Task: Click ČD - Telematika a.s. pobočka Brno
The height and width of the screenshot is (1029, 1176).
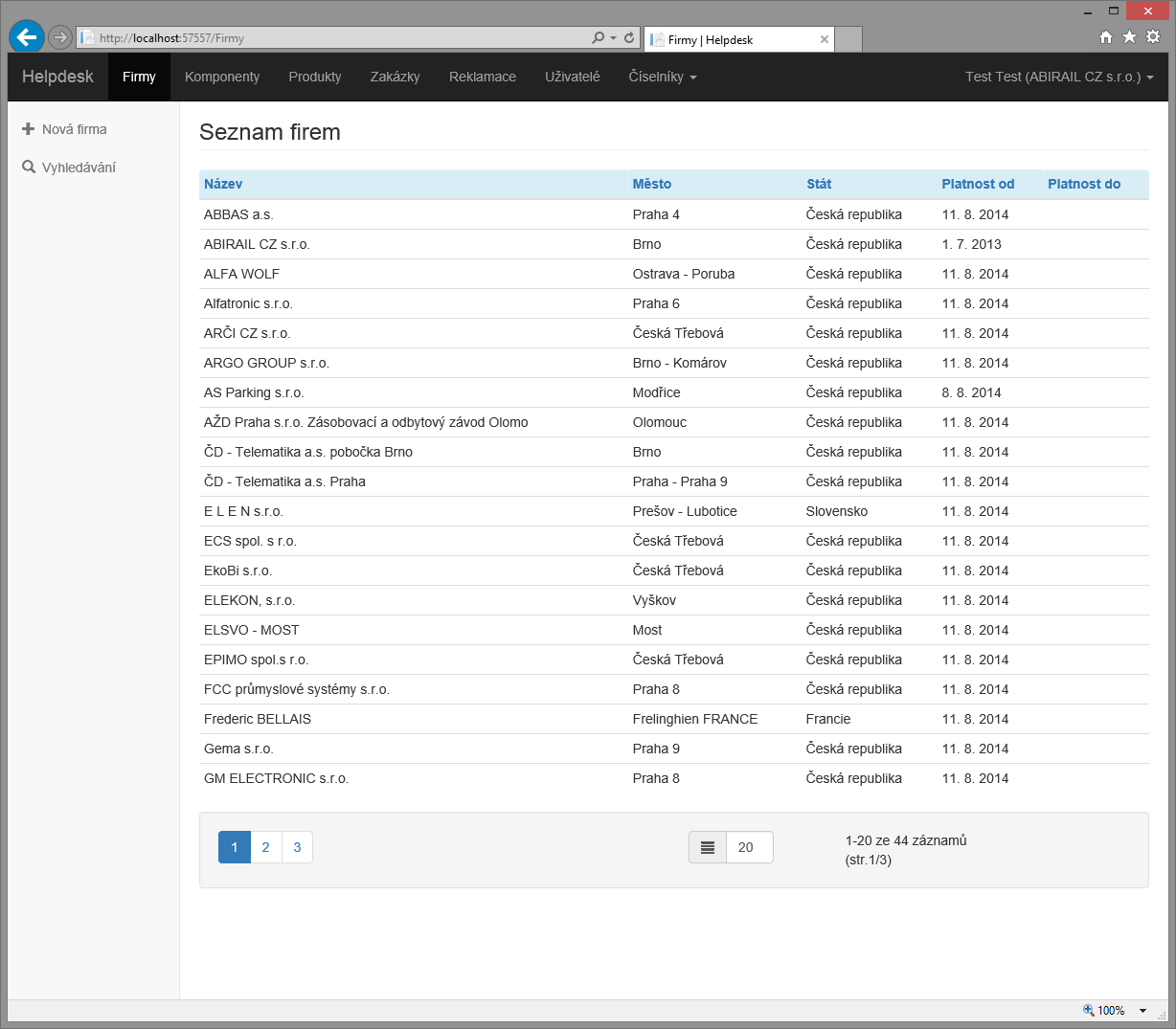Action: pos(308,452)
